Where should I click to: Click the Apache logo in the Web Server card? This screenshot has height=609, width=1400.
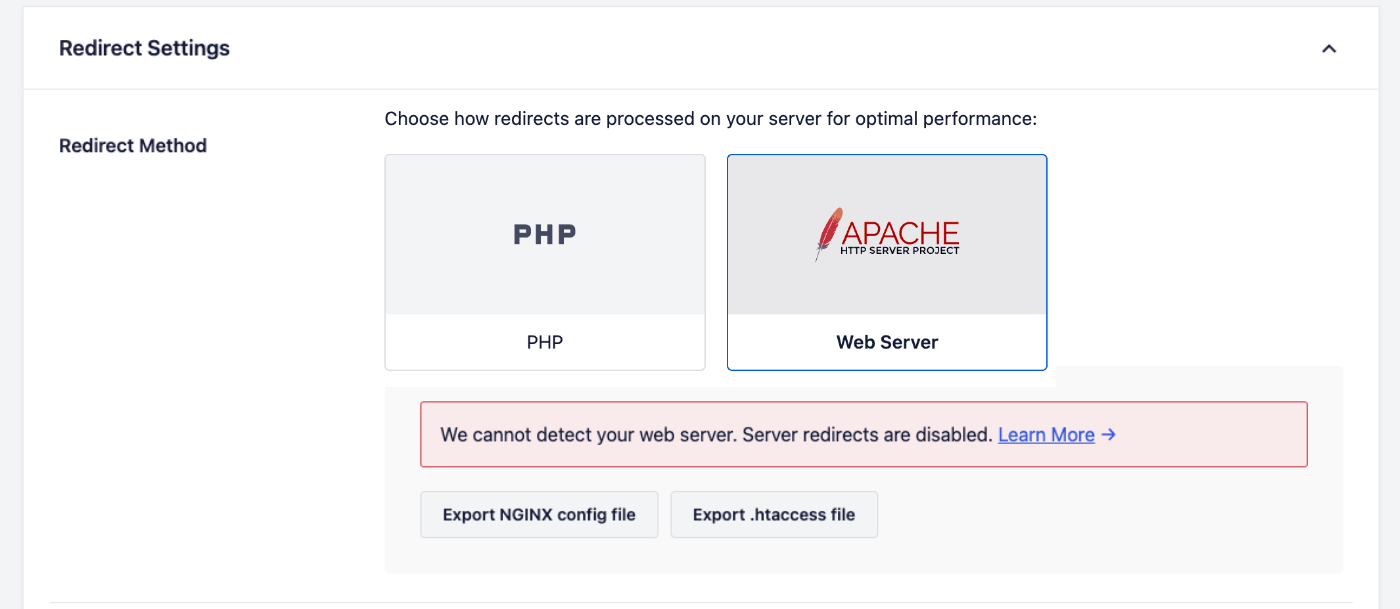click(887, 233)
